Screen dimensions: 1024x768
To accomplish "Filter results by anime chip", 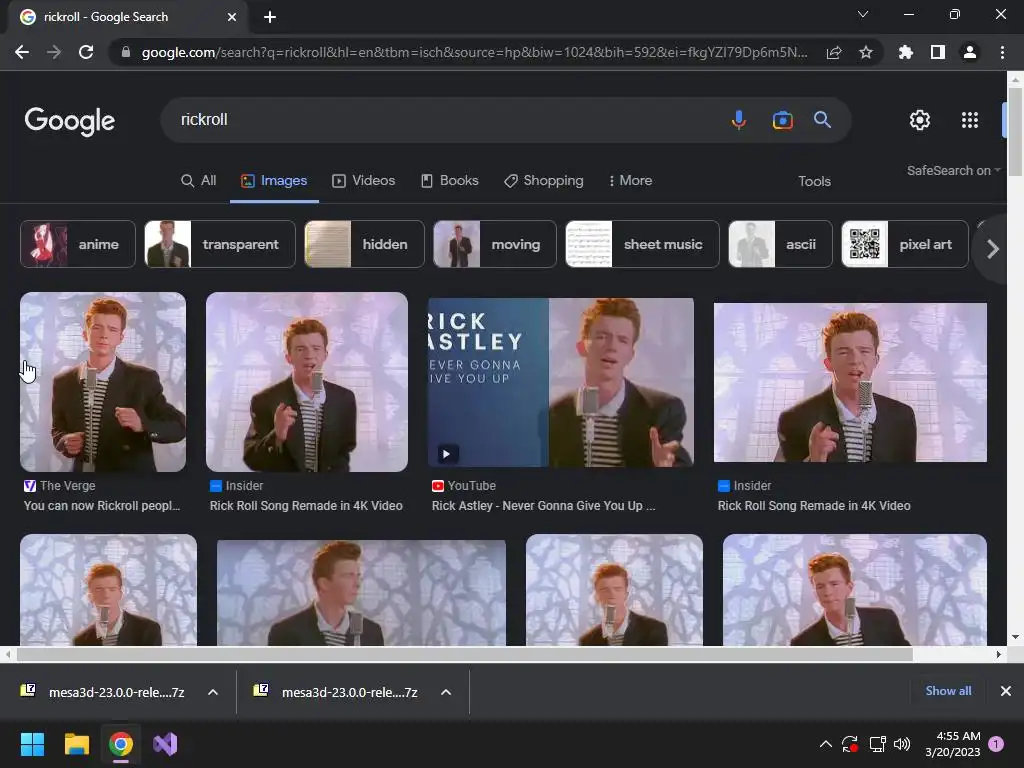I will (x=78, y=244).
